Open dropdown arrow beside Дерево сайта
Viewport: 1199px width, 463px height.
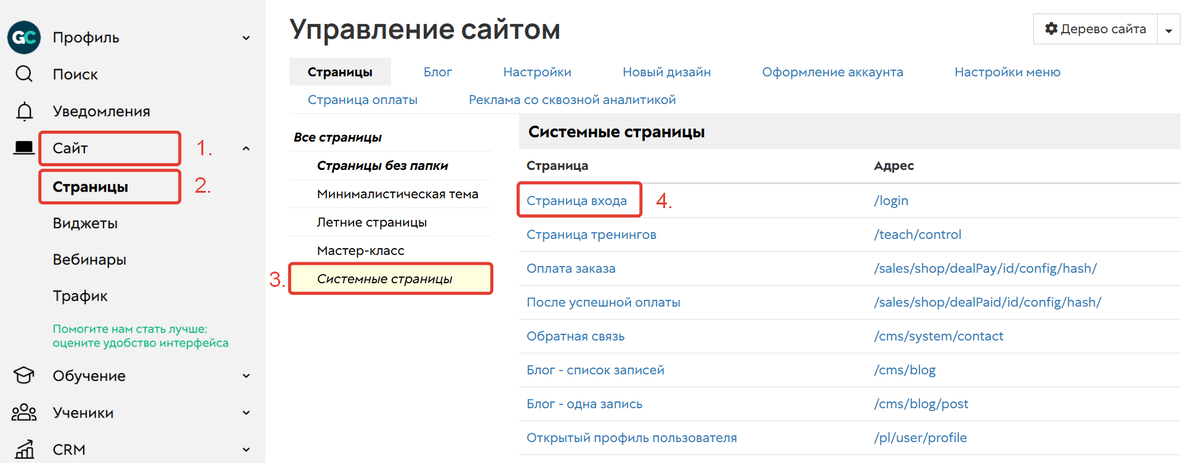click(1168, 30)
